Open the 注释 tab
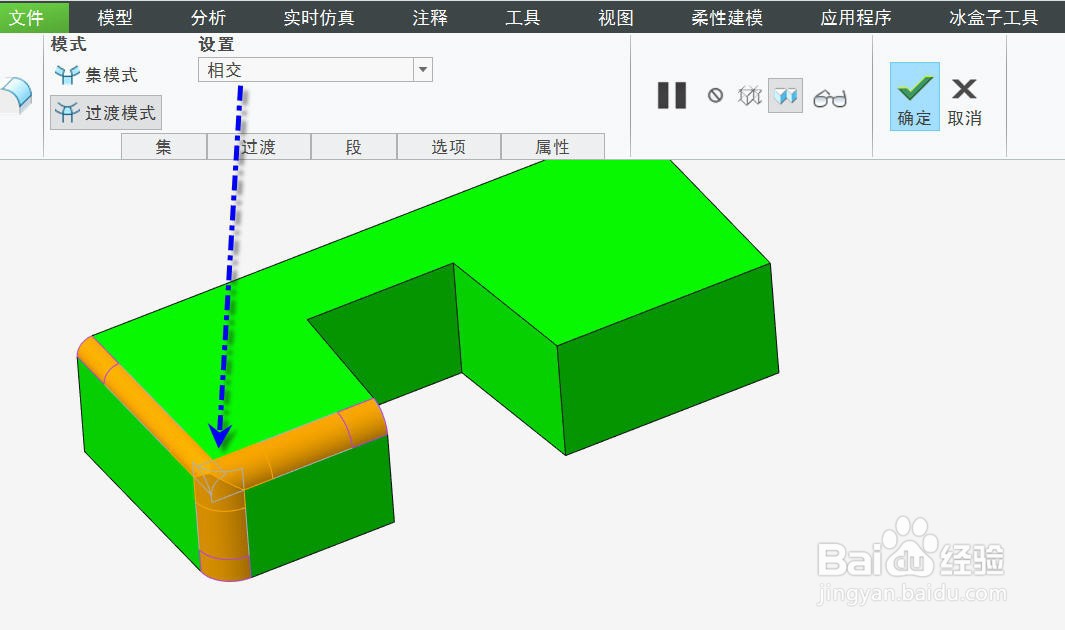The image size is (1065, 630). click(430, 18)
